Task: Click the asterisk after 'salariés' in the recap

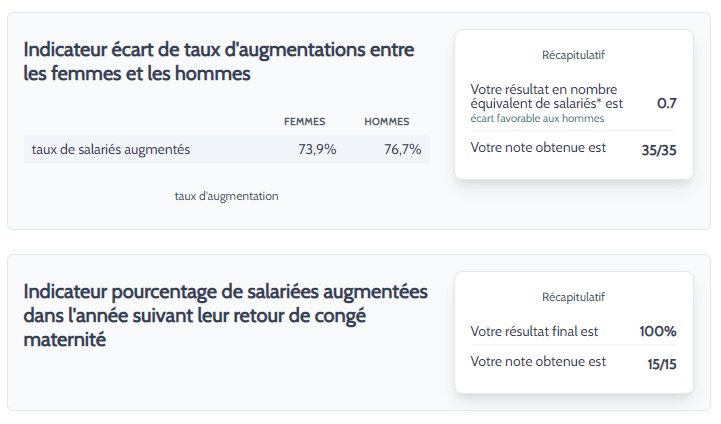Action: [x=599, y=102]
